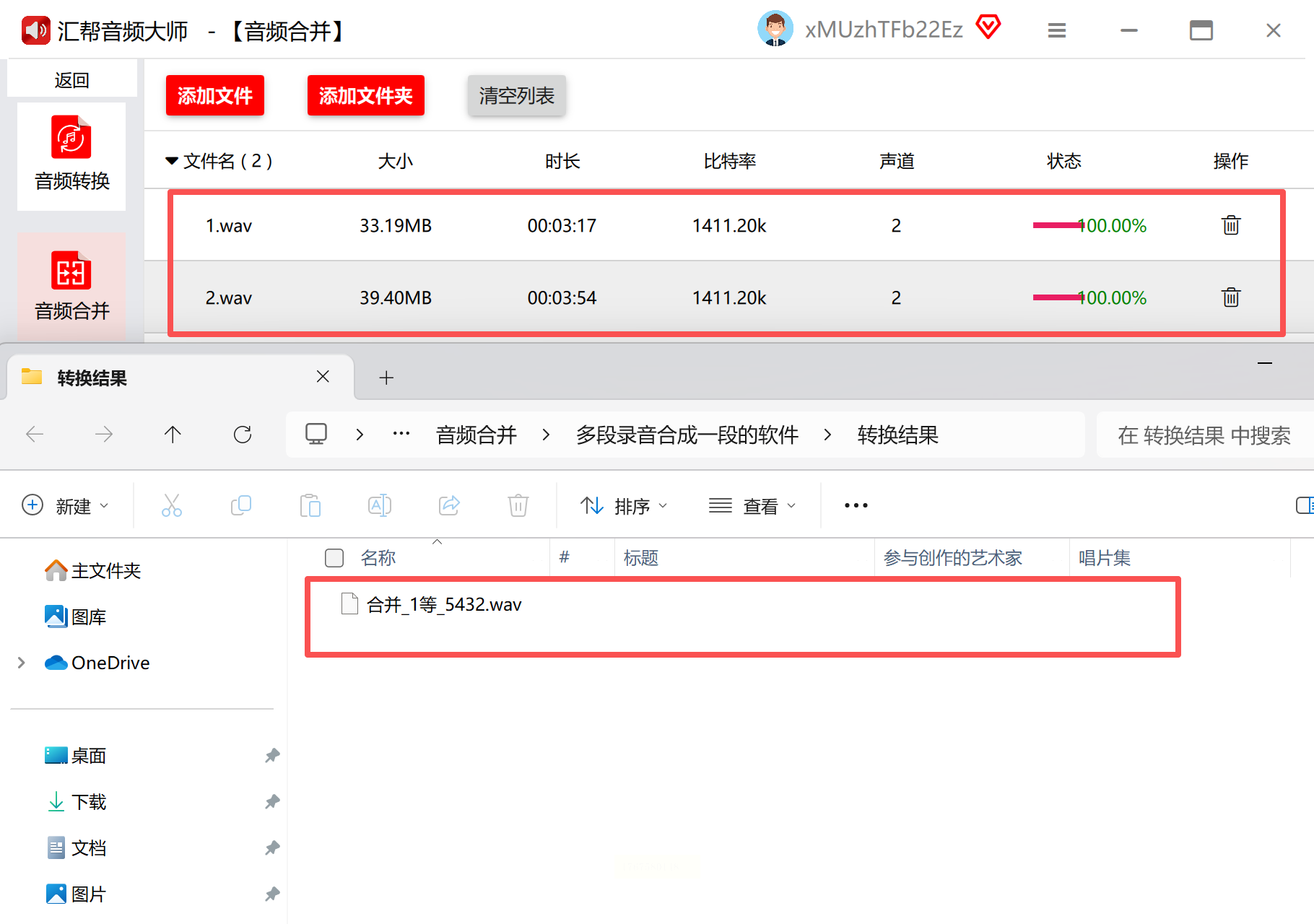Viewport: 1314px width, 924px height.
Task: Add a new explorer tab
Action: [x=386, y=378]
